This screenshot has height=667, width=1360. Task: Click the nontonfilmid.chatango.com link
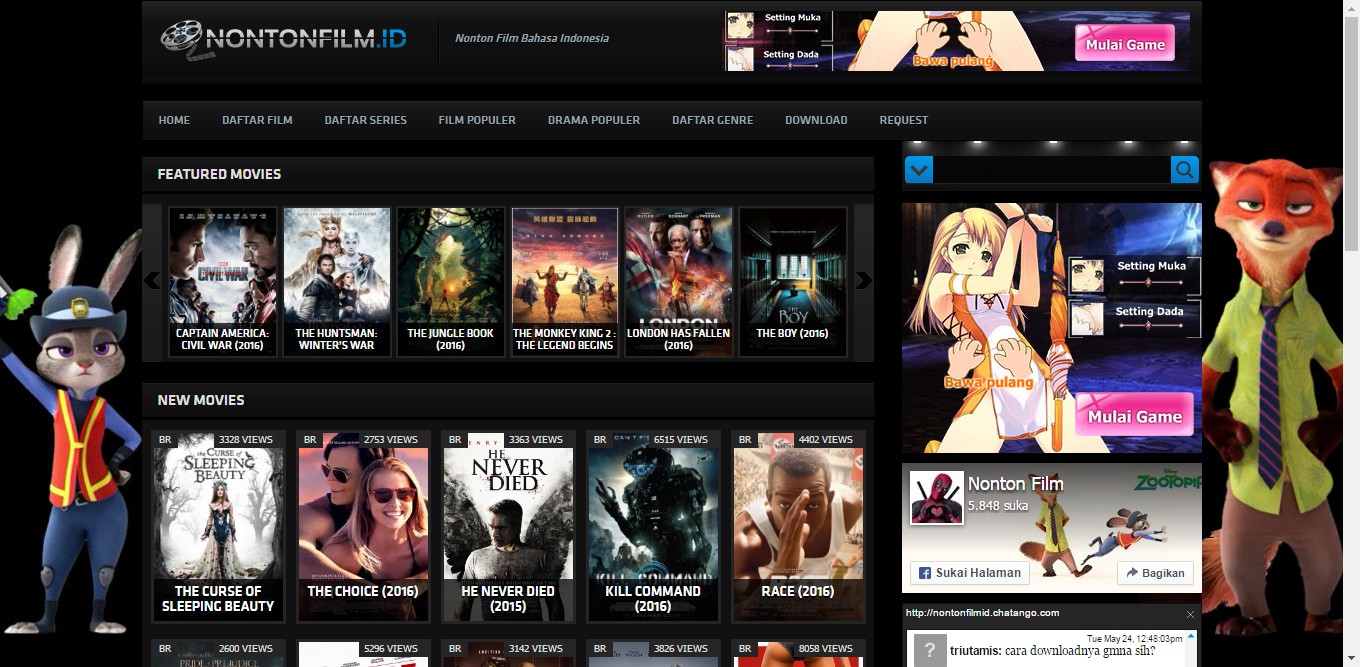pos(982,613)
